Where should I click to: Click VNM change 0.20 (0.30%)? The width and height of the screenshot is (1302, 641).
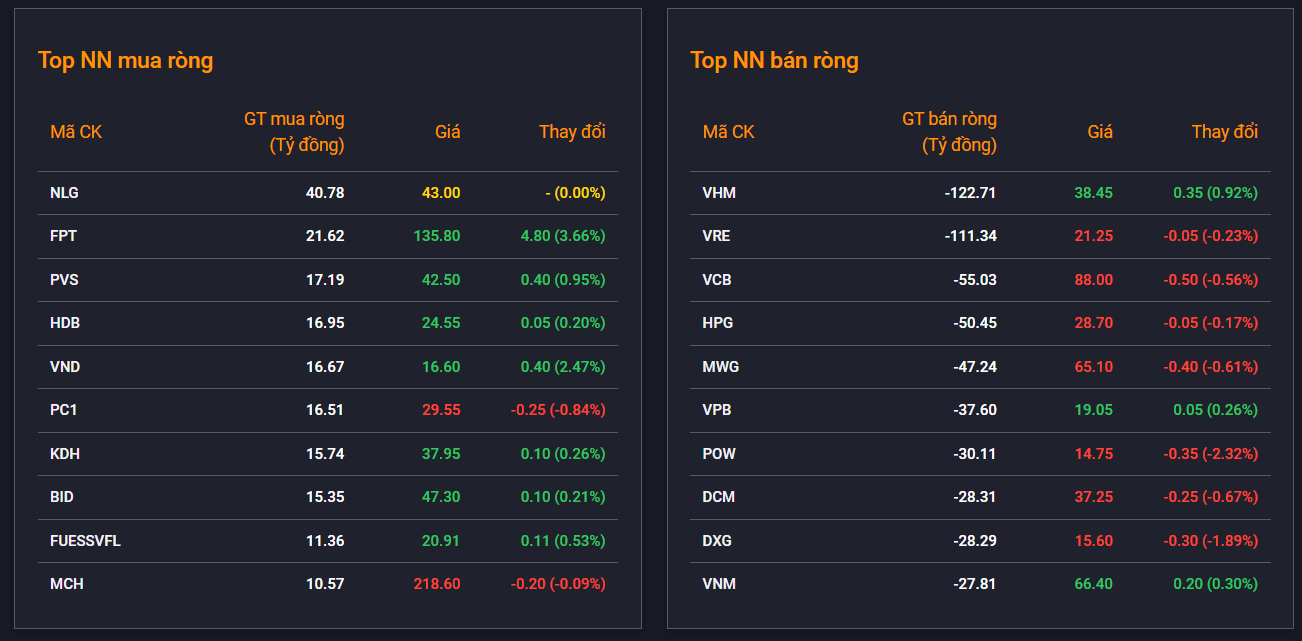pyautogui.click(x=1216, y=584)
